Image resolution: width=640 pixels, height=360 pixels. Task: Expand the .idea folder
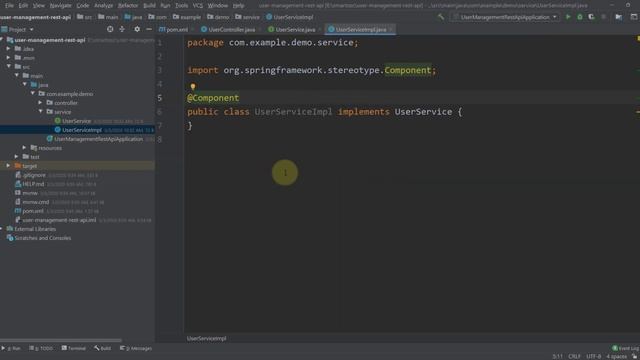[8, 49]
